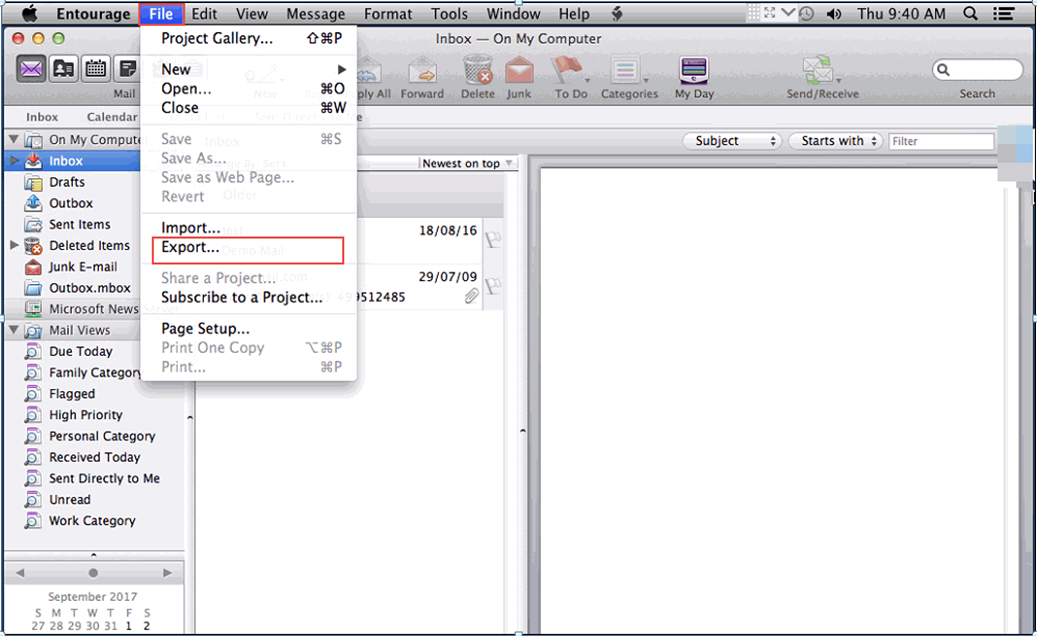Open the Work Category mail view

coord(92,520)
